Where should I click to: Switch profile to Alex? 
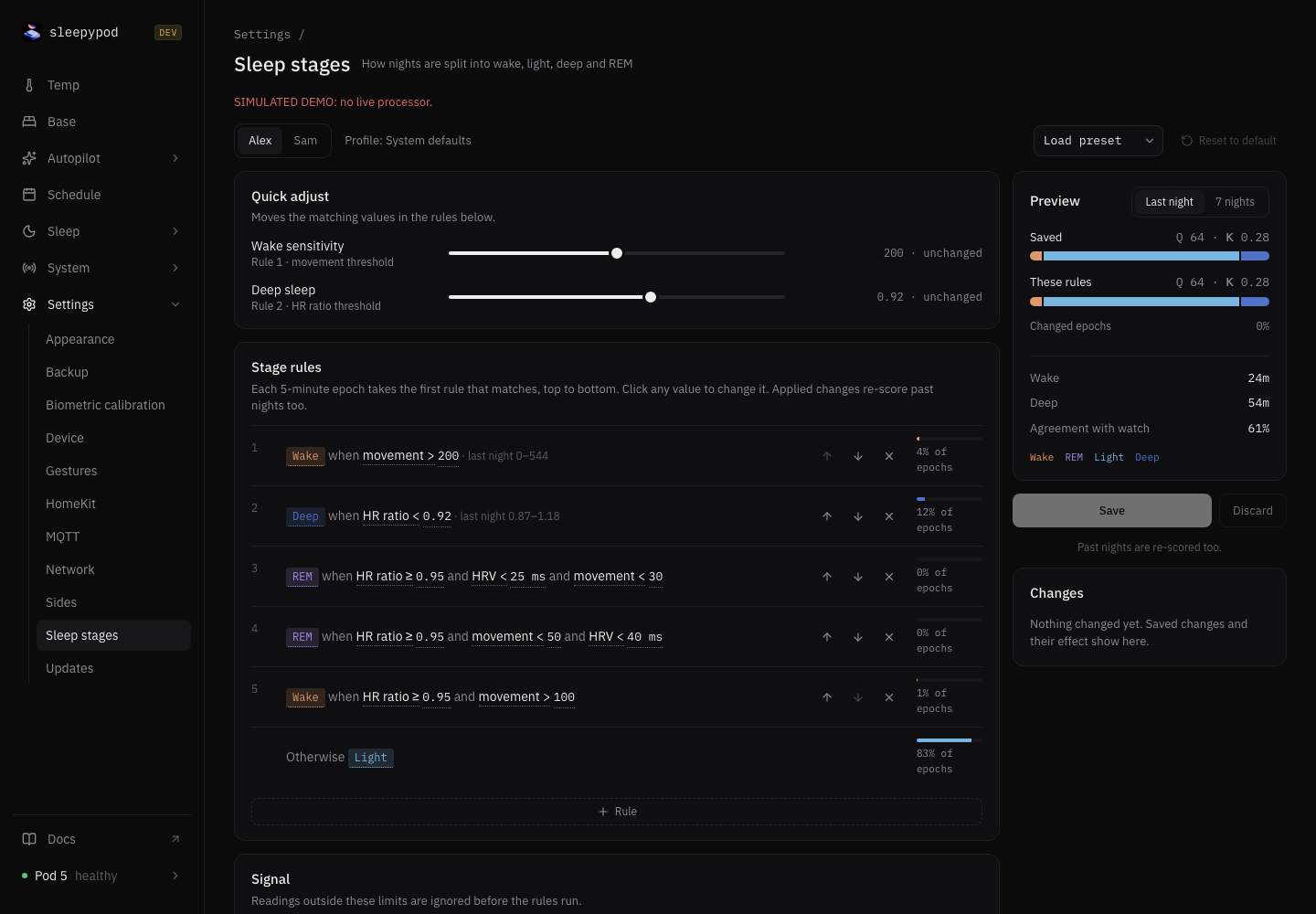pos(260,141)
